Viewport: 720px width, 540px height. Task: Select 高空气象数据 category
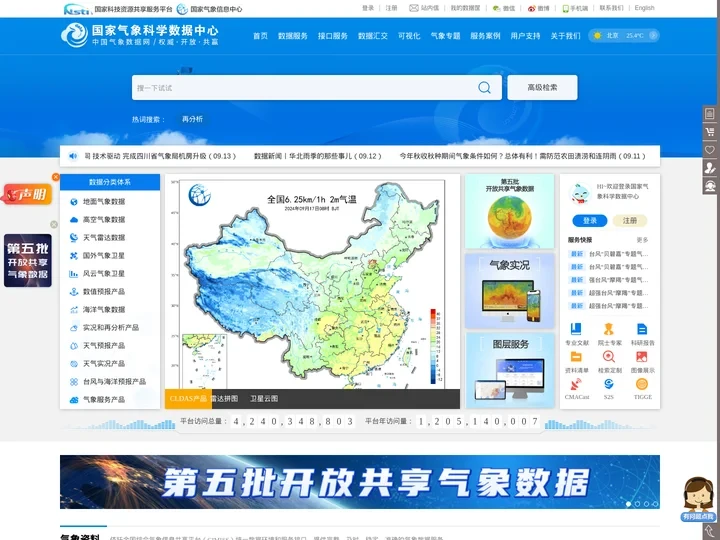[x=104, y=219]
